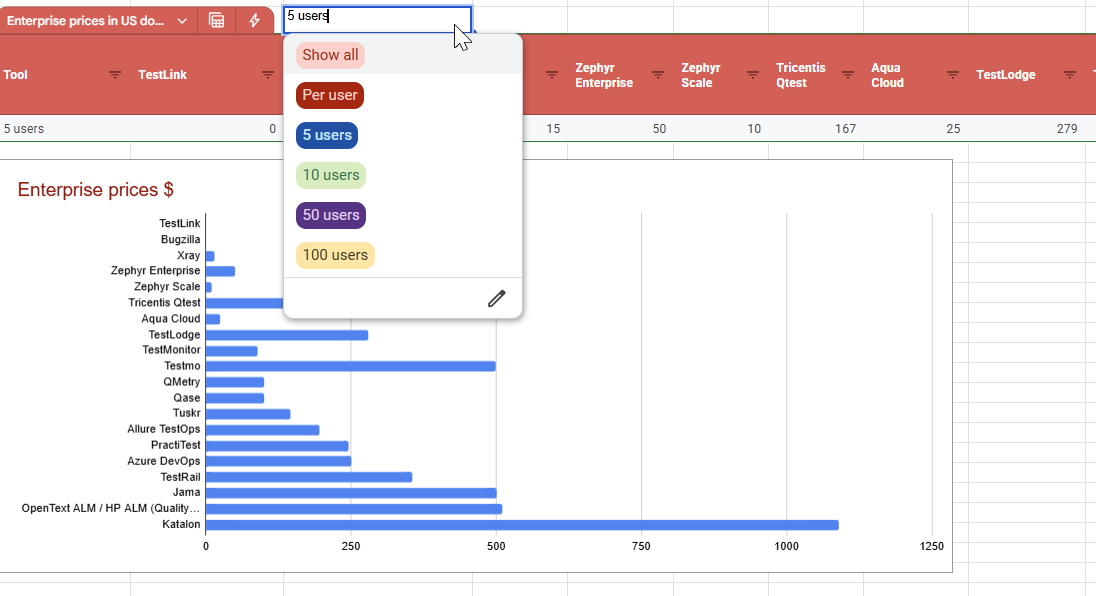Click the TestRail bar in chart
This screenshot has height=596, width=1096.
[x=308, y=477]
